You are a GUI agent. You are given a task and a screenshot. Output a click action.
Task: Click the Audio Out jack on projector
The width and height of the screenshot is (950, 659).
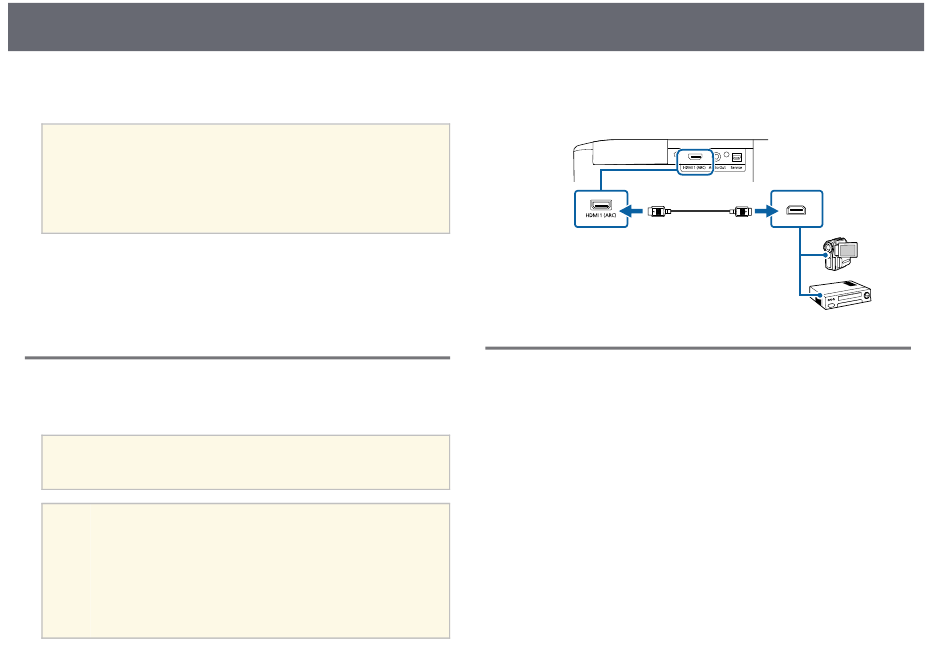[717, 157]
